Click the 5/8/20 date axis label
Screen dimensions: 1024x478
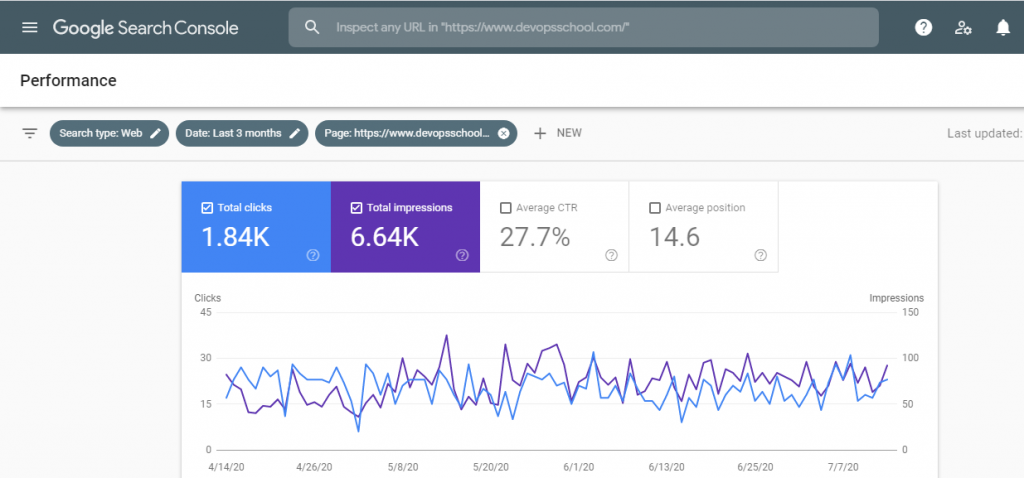pos(403,468)
